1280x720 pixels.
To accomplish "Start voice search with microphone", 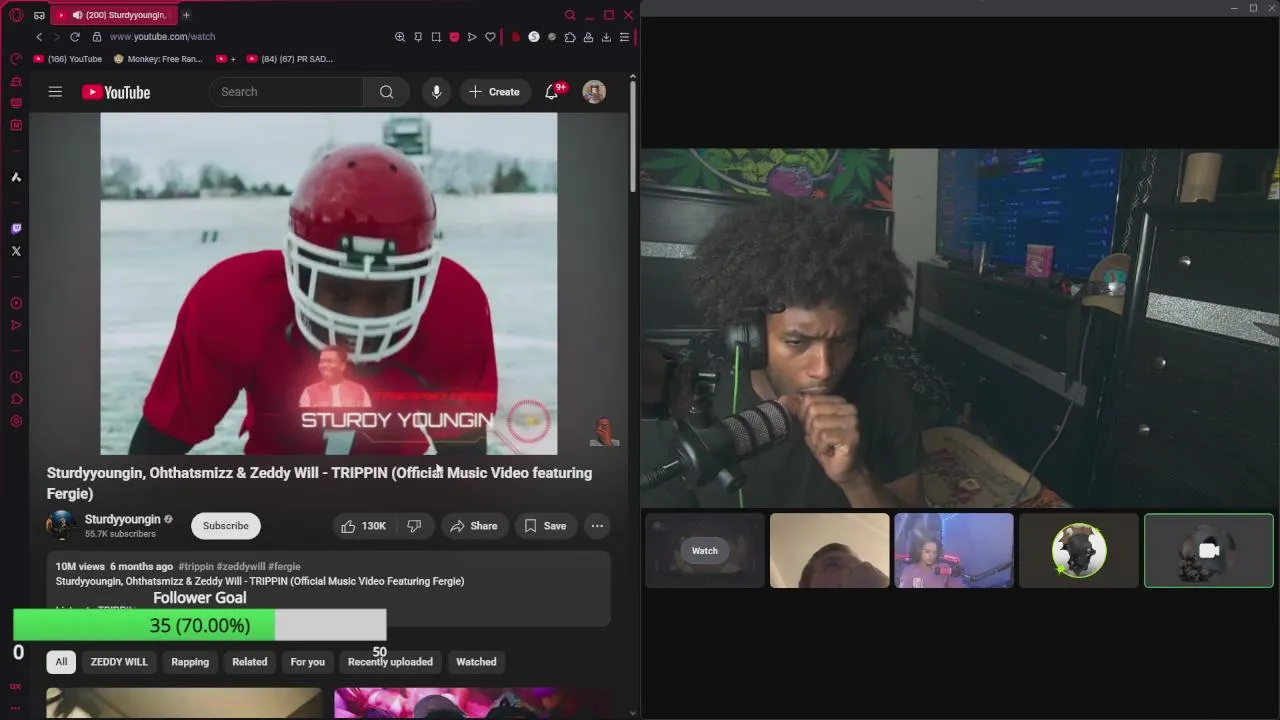I will pyautogui.click(x=436, y=92).
